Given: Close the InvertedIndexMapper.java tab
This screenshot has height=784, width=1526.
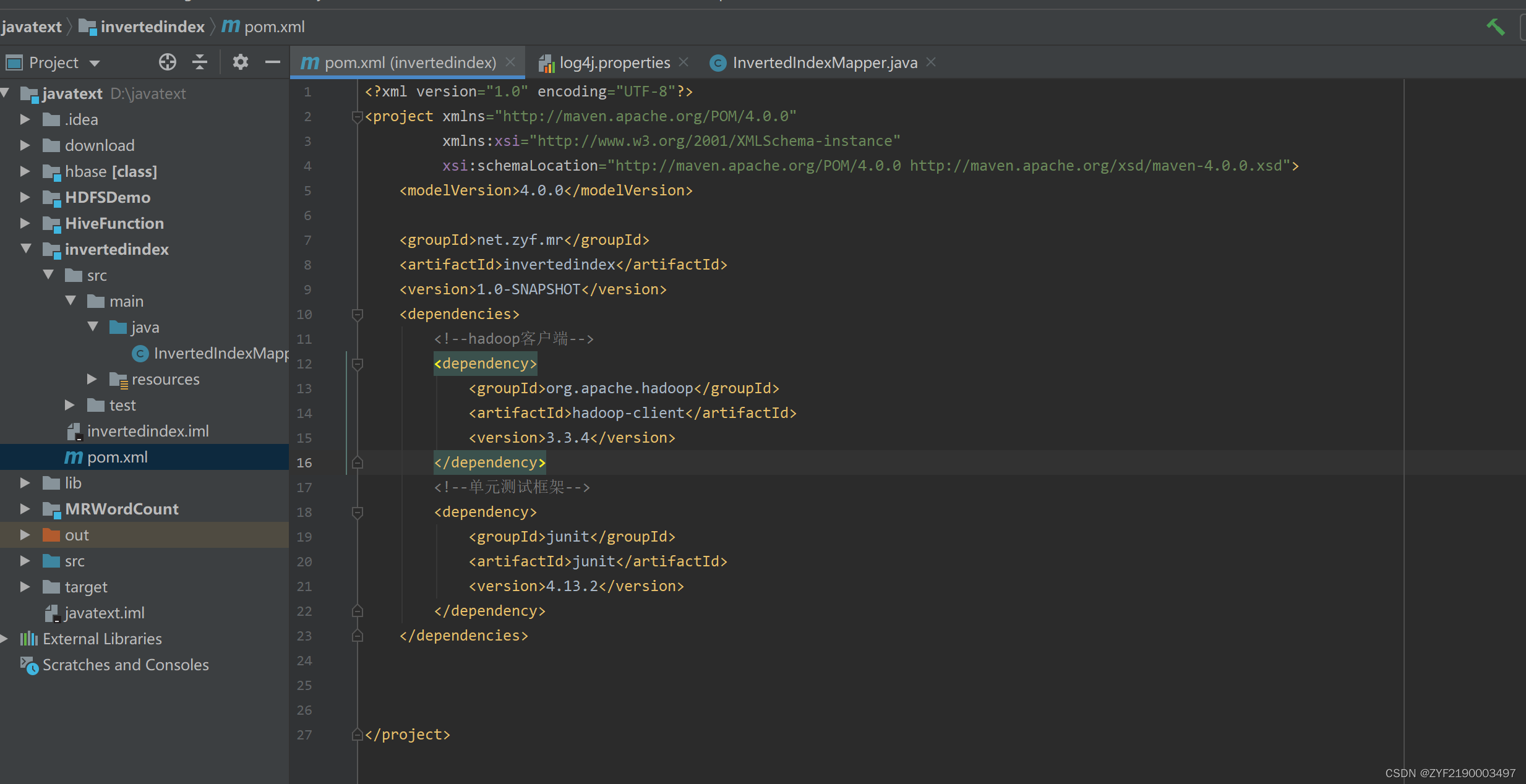Looking at the screenshot, I should click(931, 62).
